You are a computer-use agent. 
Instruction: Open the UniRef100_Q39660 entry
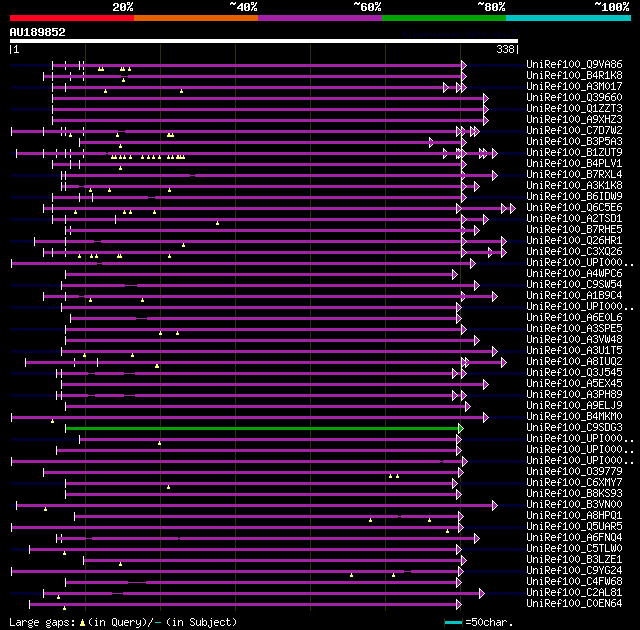point(574,98)
